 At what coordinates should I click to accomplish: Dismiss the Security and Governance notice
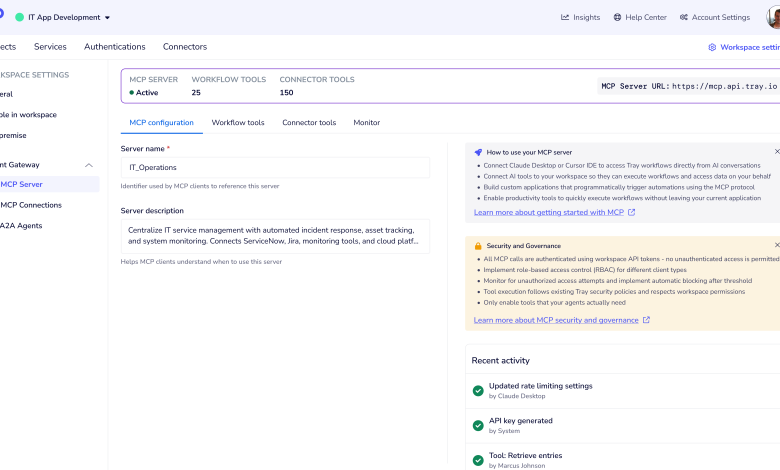coord(777,245)
